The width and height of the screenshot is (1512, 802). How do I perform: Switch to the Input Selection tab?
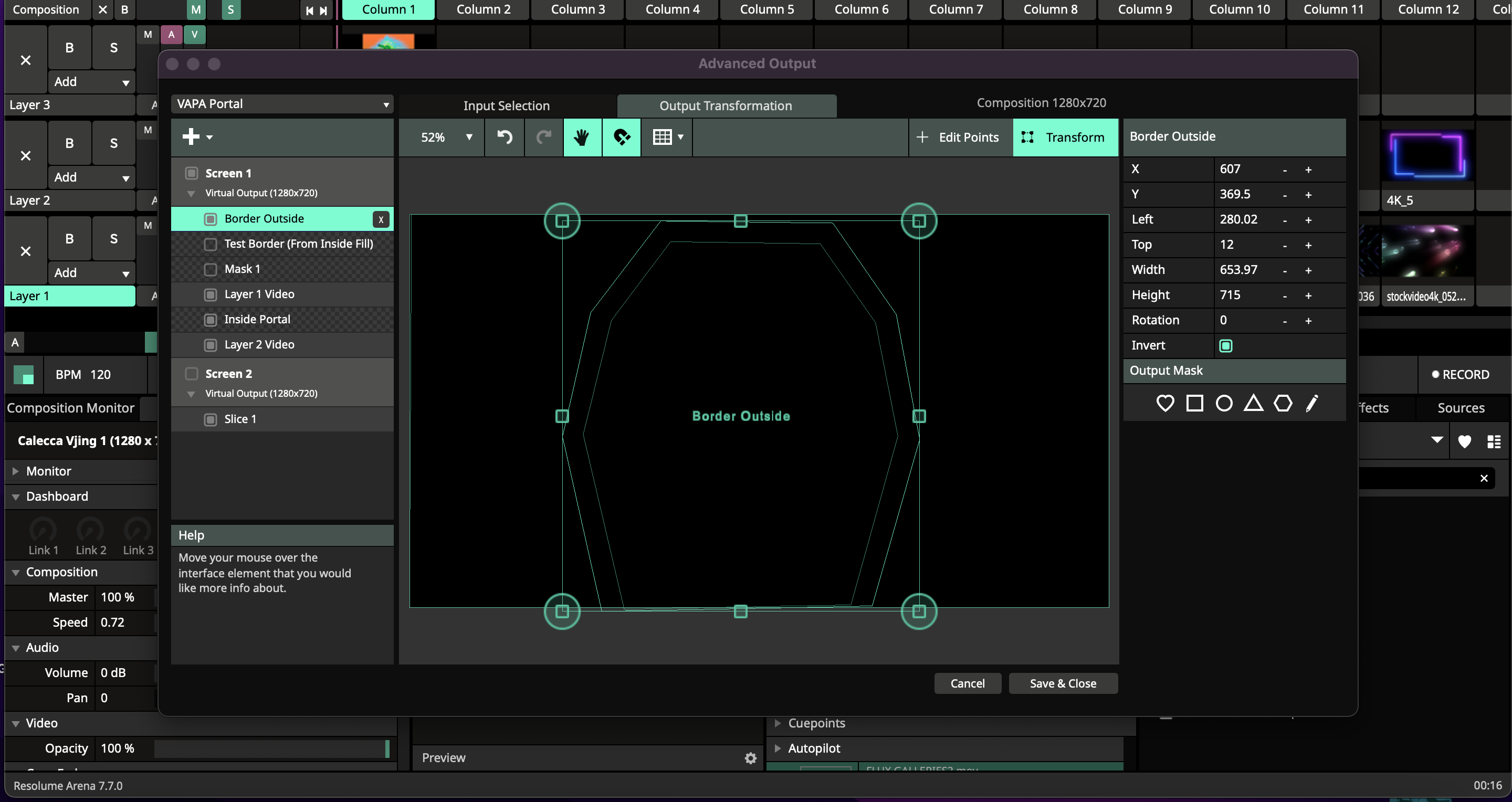[x=507, y=105]
